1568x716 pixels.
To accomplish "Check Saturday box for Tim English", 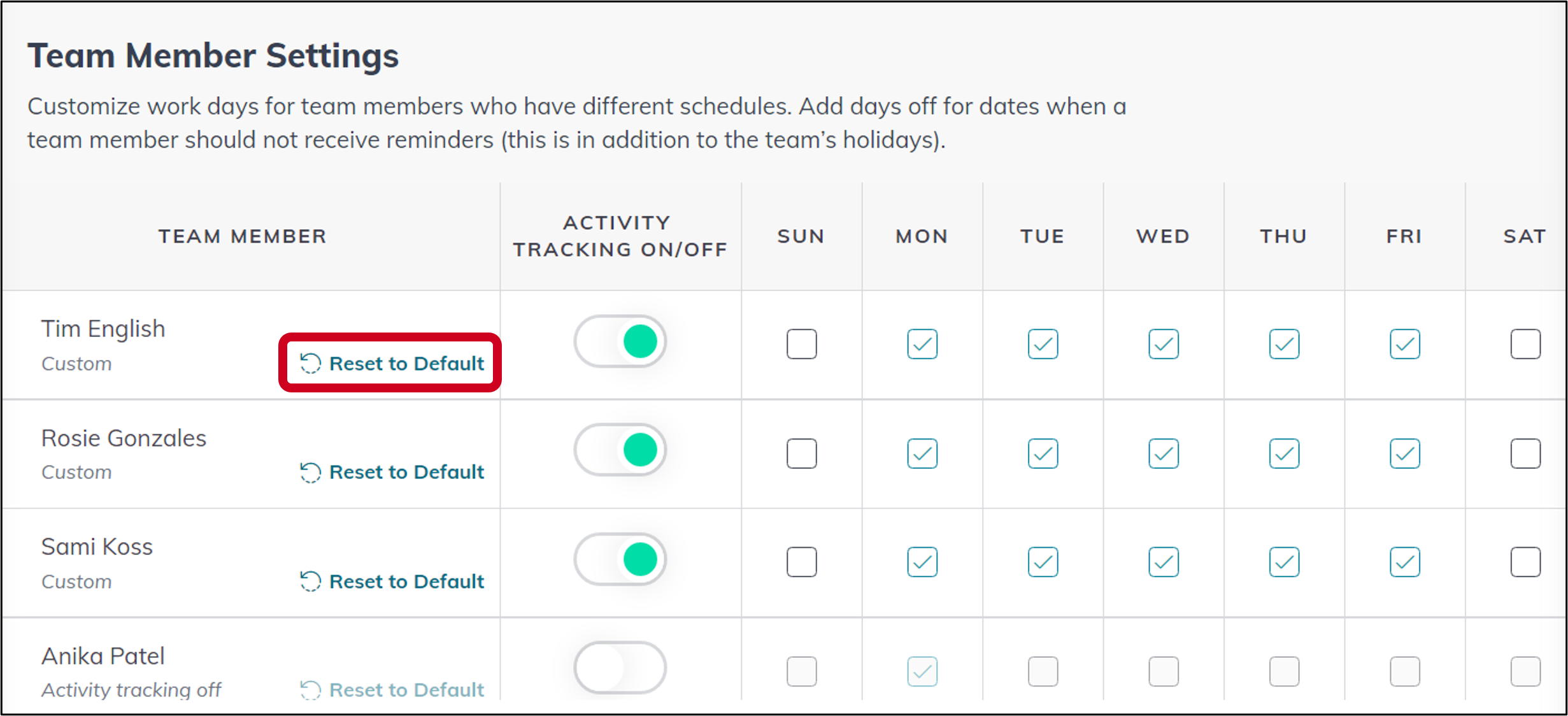I will point(1525,344).
